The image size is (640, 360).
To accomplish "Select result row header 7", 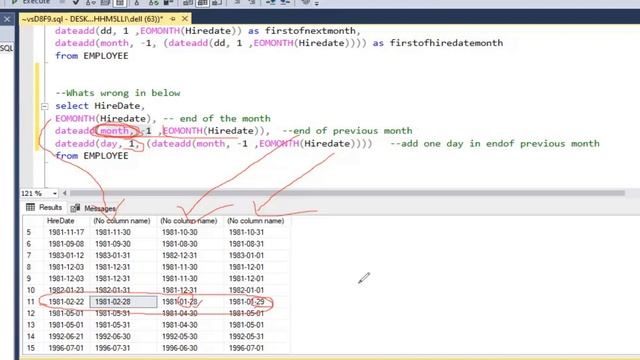I will [x=29, y=256].
